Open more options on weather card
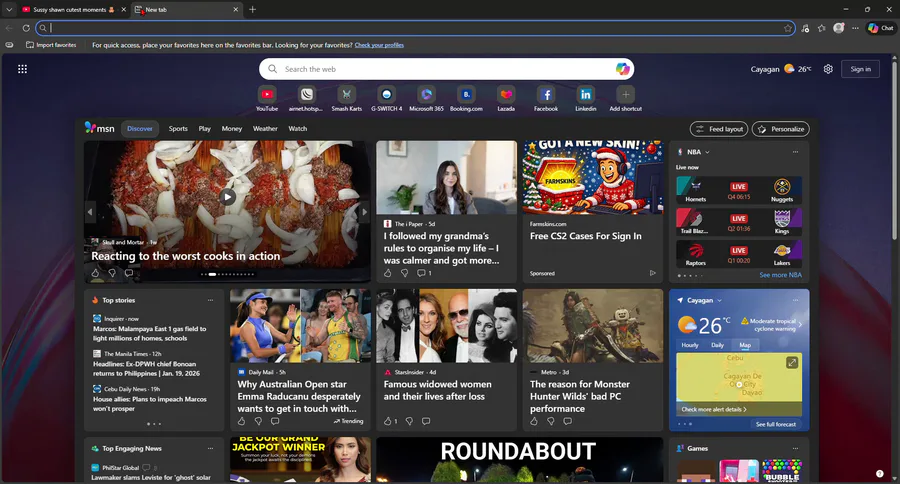900x484 pixels. pos(796,300)
